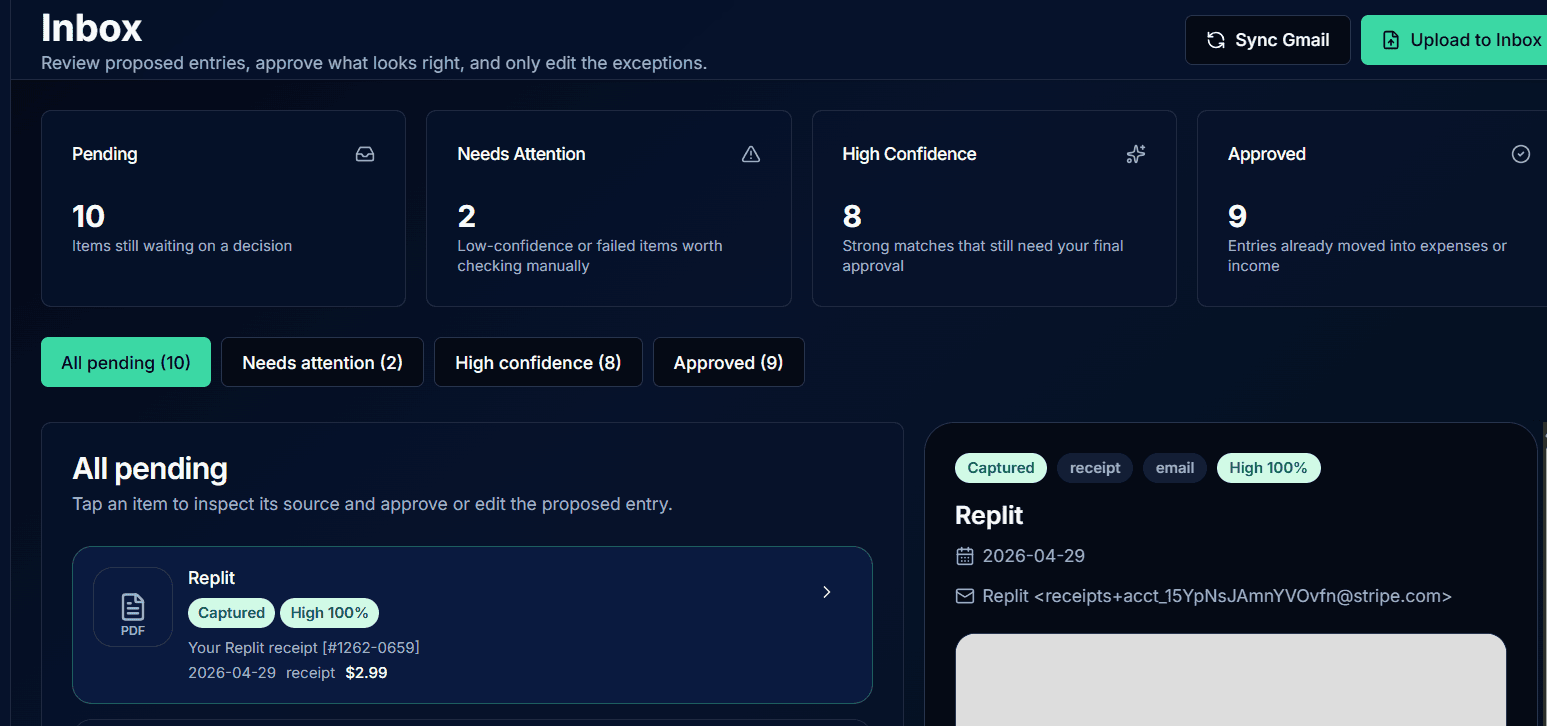Click the Replit name in the list item

click(x=212, y=578)
